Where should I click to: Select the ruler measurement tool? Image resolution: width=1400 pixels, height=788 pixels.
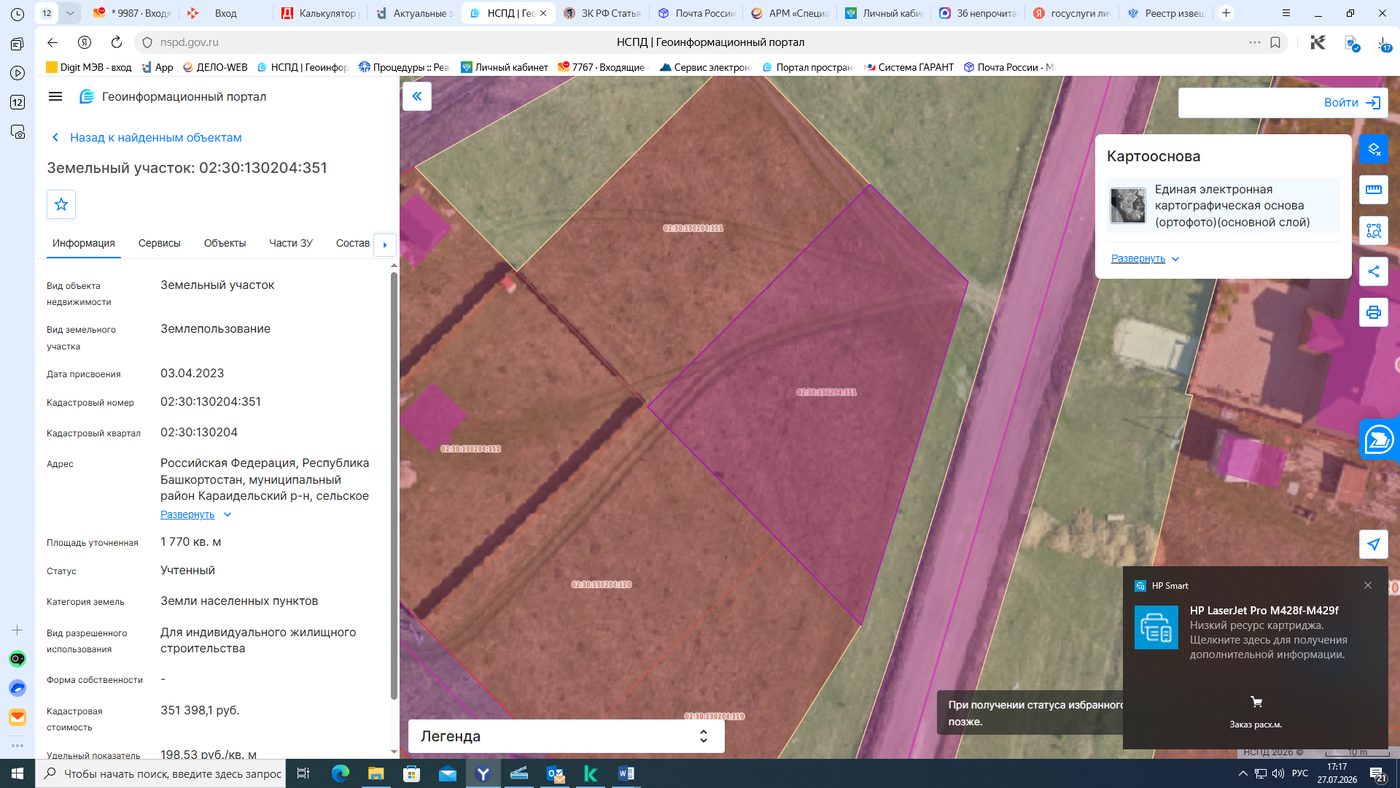pyautogui.click(x=1374, y=190)
